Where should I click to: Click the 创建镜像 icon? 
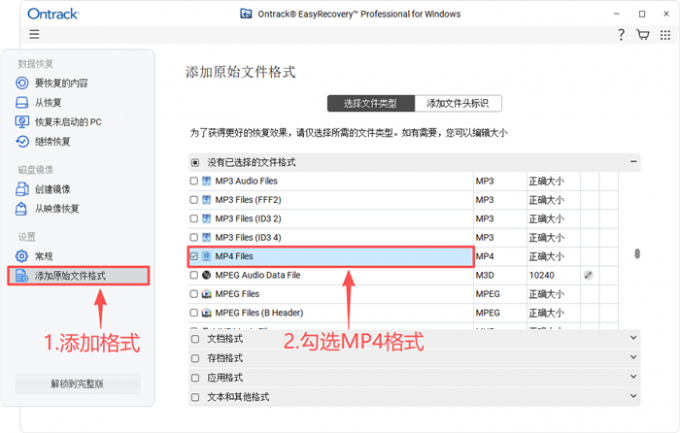[x=22, y=189]
